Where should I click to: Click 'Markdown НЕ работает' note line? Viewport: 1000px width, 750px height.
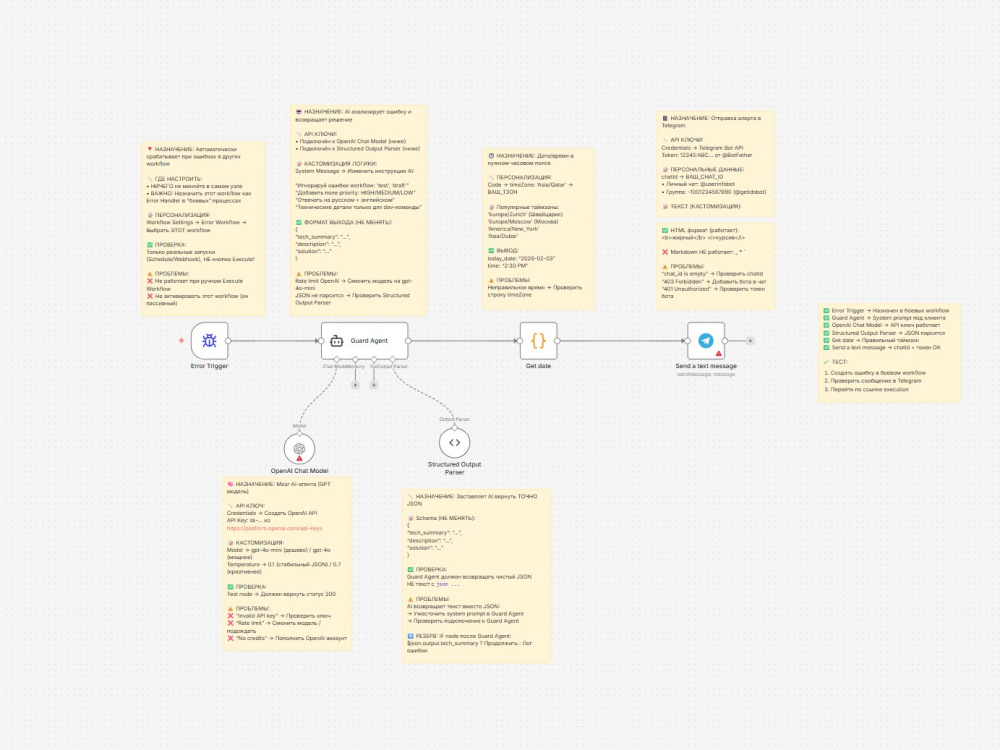click(x=702, y=252)
